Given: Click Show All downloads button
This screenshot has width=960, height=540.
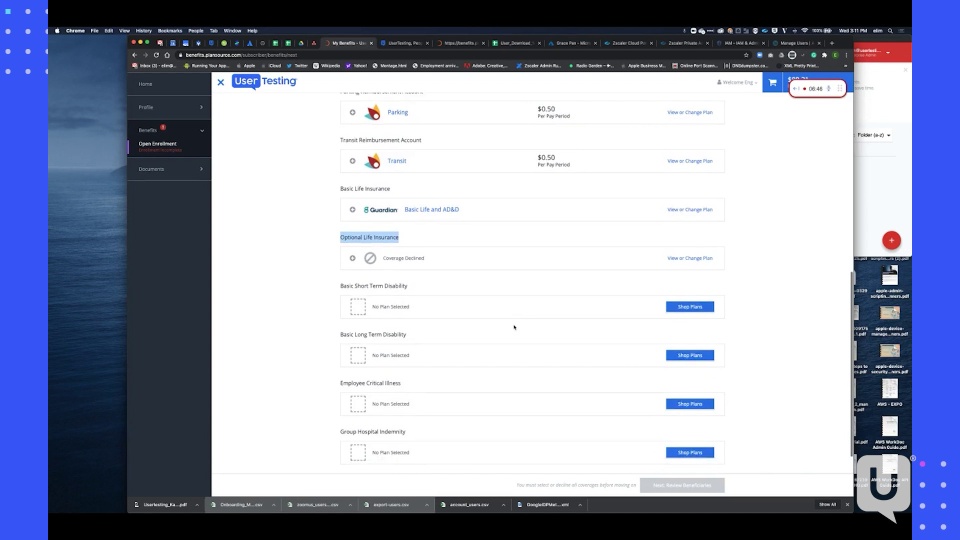Looking at the screenshot, I should [827, 504].
